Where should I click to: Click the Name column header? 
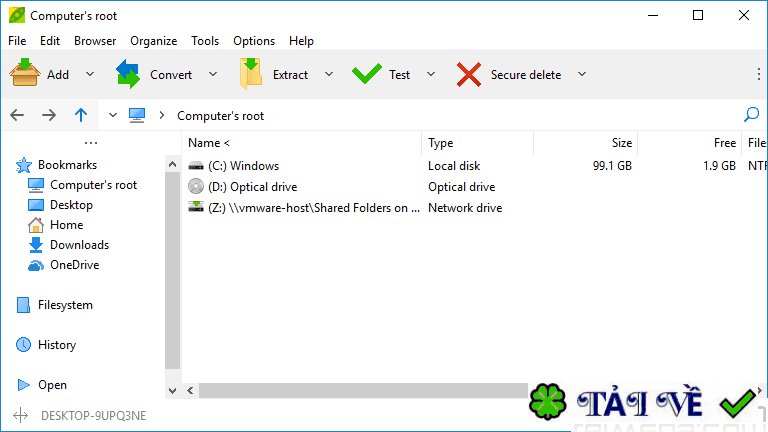pos(209,143)
